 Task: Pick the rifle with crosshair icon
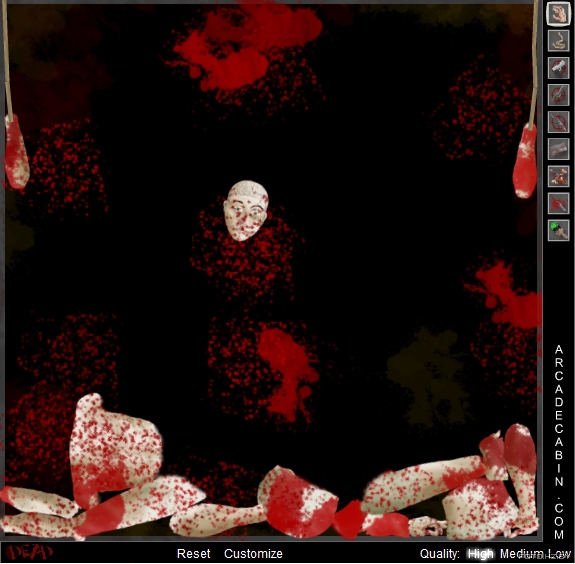pyautogui.click(x=558, y=122)
